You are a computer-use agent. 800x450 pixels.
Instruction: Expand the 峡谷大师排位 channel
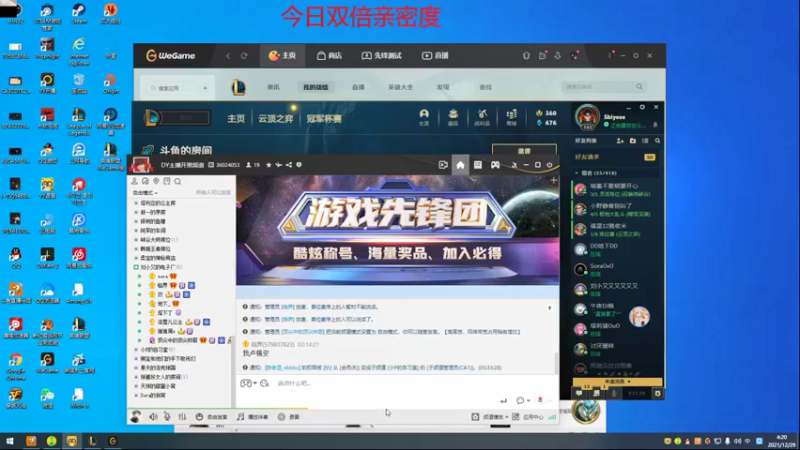tap(136, 240)
